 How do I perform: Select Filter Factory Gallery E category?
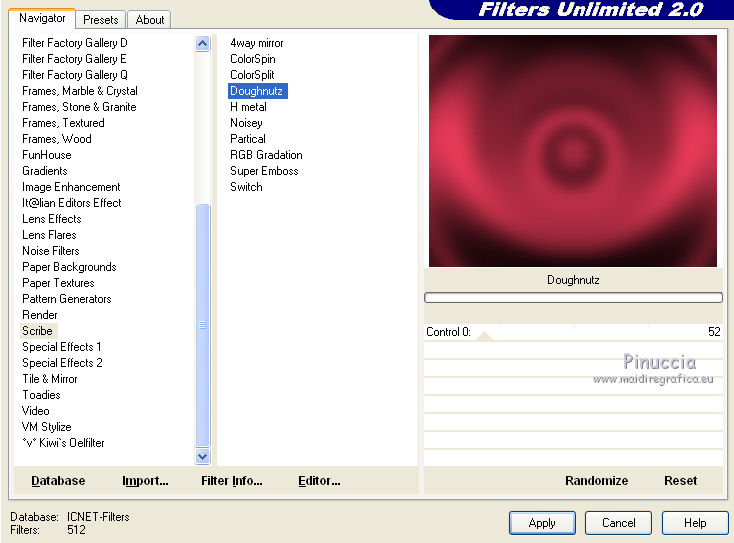[x=74, y=59]
